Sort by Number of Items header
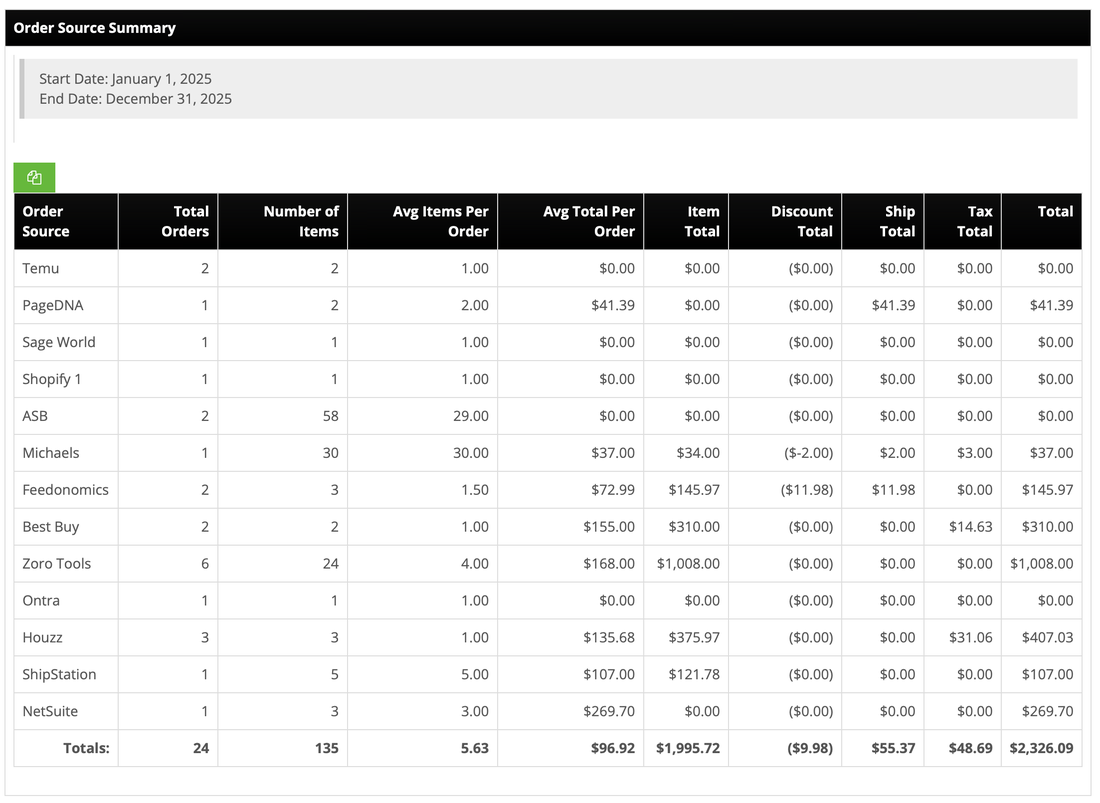 pyautogui.click(x=283, y=222)
